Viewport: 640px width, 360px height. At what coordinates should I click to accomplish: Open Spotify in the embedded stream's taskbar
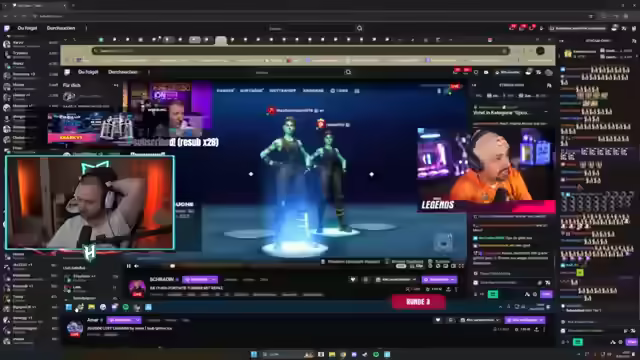coord(126,307)
